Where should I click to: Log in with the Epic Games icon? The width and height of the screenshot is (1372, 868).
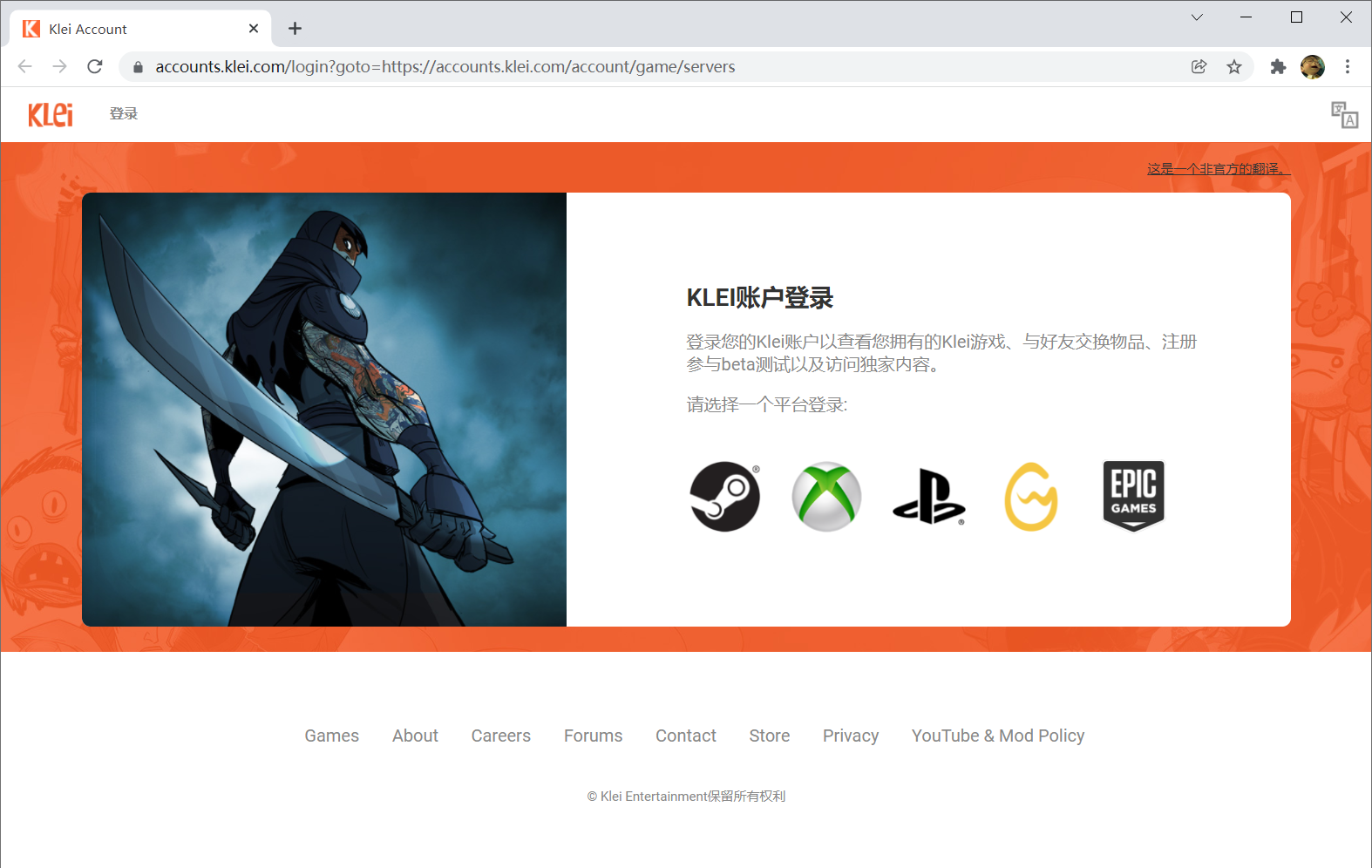click(1133, 496)
